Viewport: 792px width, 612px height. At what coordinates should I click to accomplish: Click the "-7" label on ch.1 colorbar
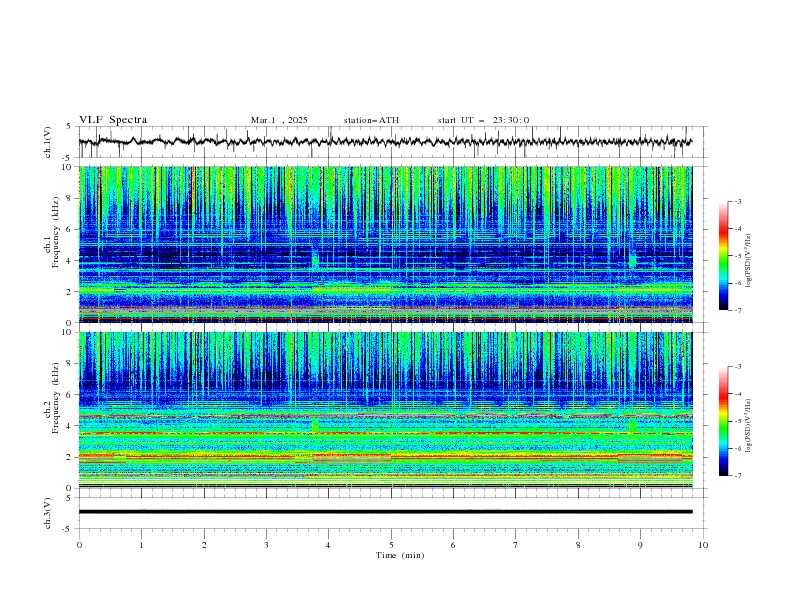pos(737,310)
